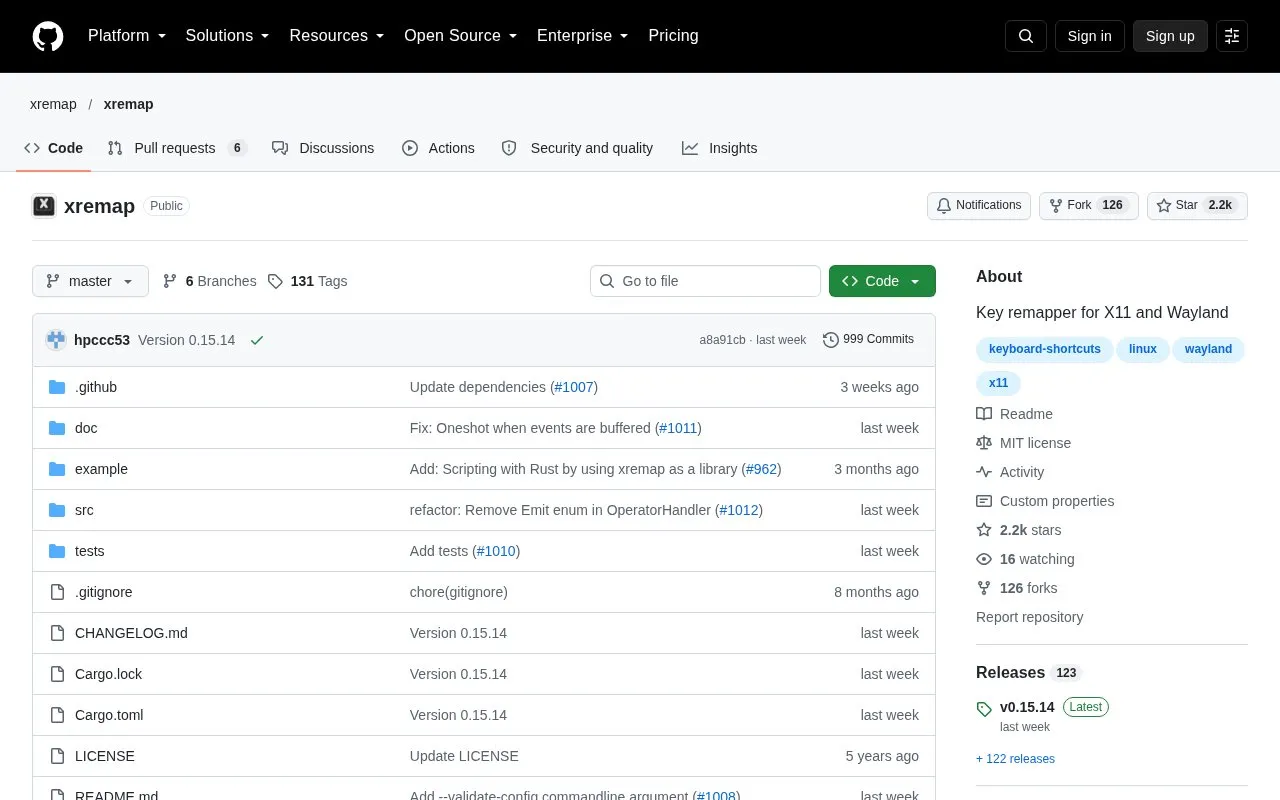Star the xremap repository
Screen dimensions: 1280x800
(x=1197, y=205)
